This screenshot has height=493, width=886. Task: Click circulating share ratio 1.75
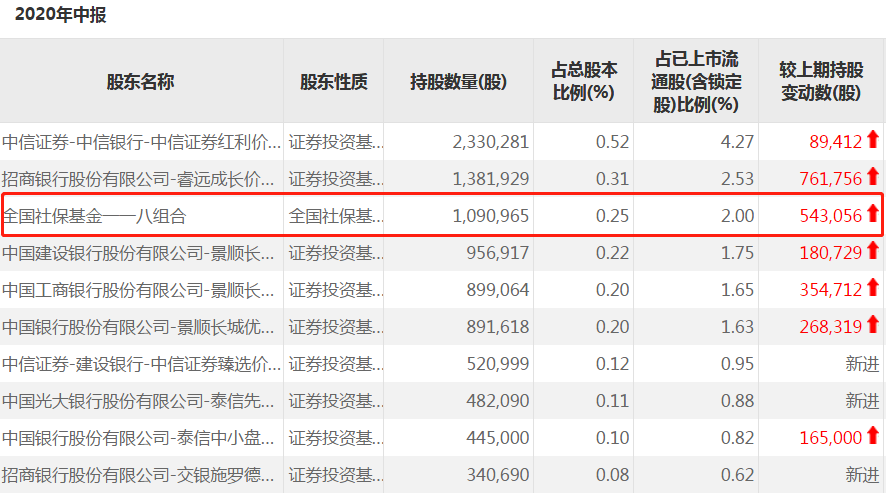tap(737, 253)
